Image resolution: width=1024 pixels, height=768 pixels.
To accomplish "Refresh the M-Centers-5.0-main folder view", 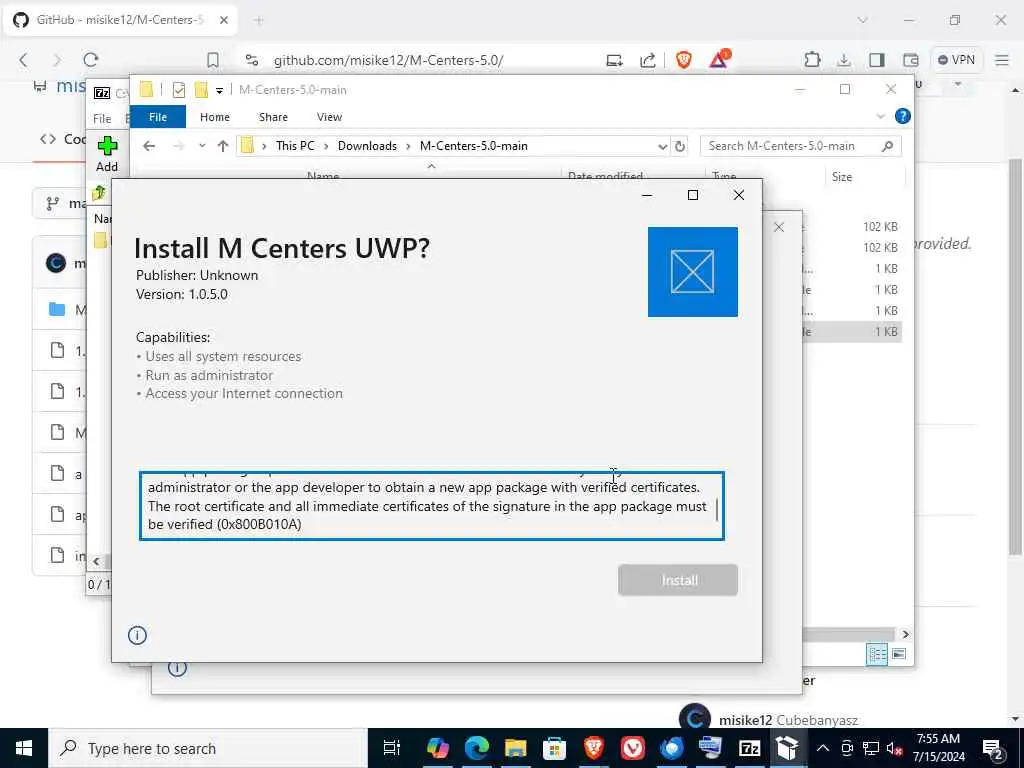I will (680, 146).
